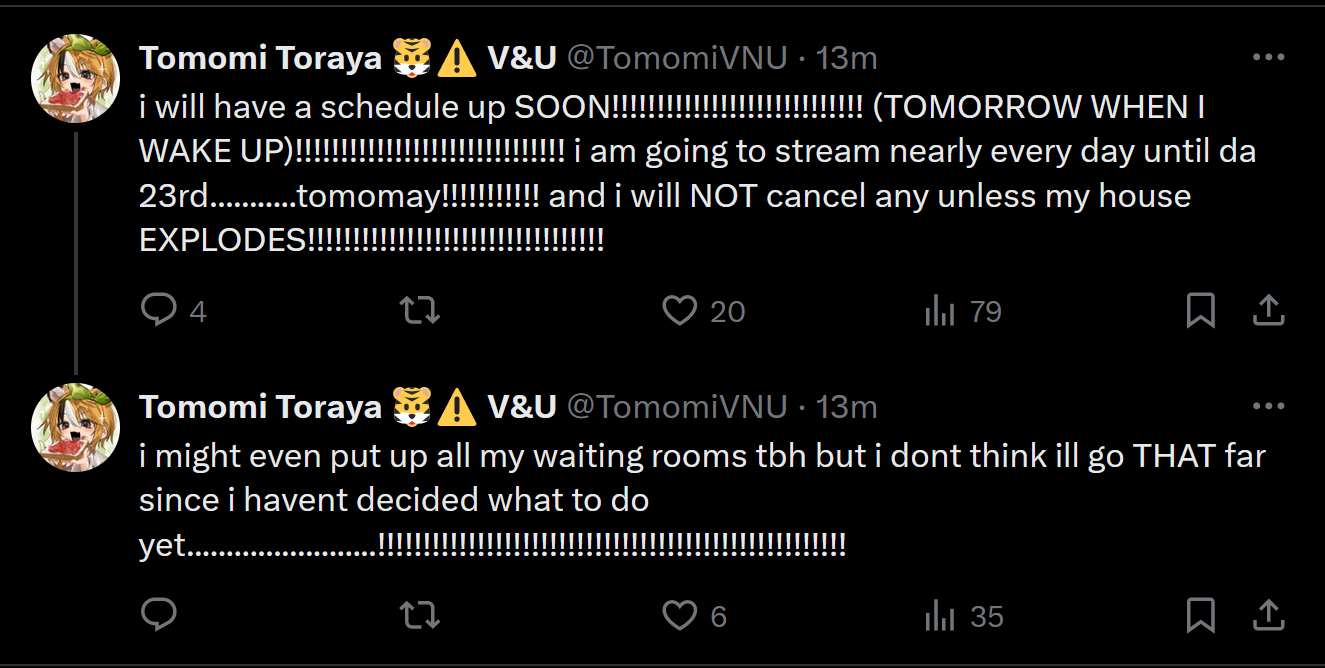
Task: Open first tweet's 13m timestamp link
Action: (x=846, y=58)
